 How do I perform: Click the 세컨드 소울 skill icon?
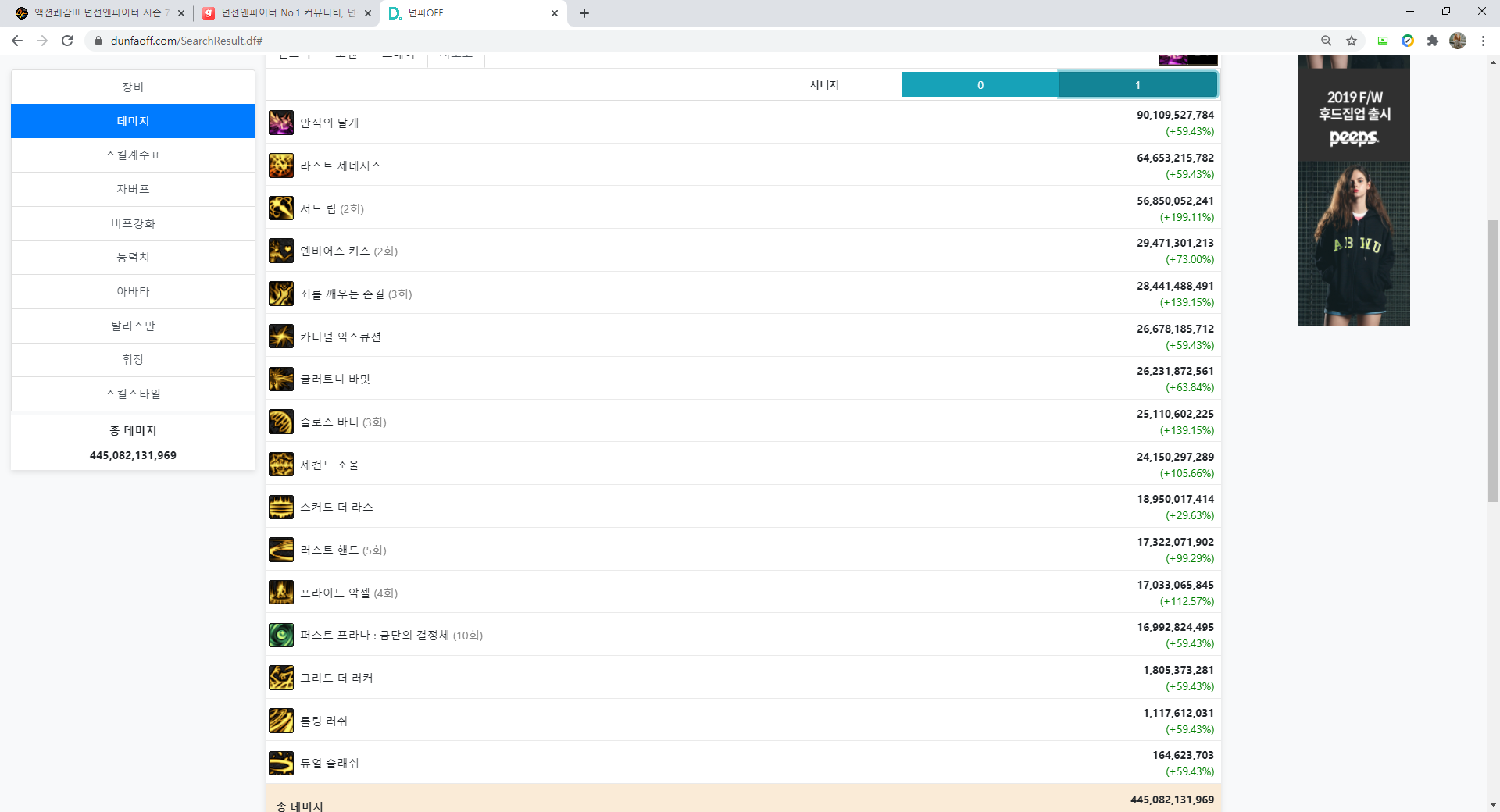[x=280, y=465]
